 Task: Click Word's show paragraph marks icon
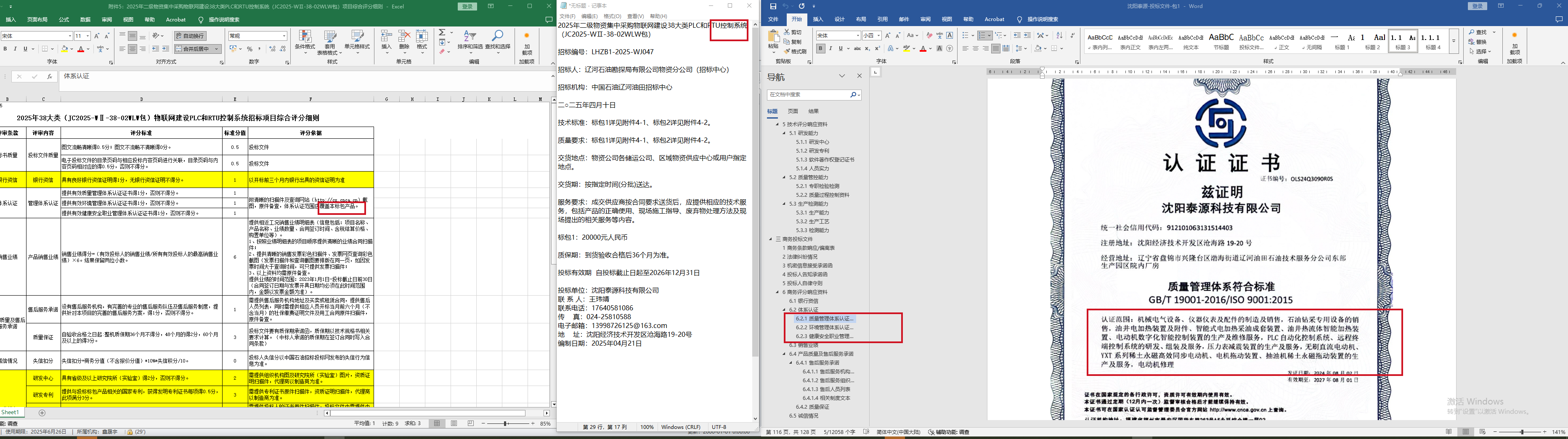tap(1072, 35)
